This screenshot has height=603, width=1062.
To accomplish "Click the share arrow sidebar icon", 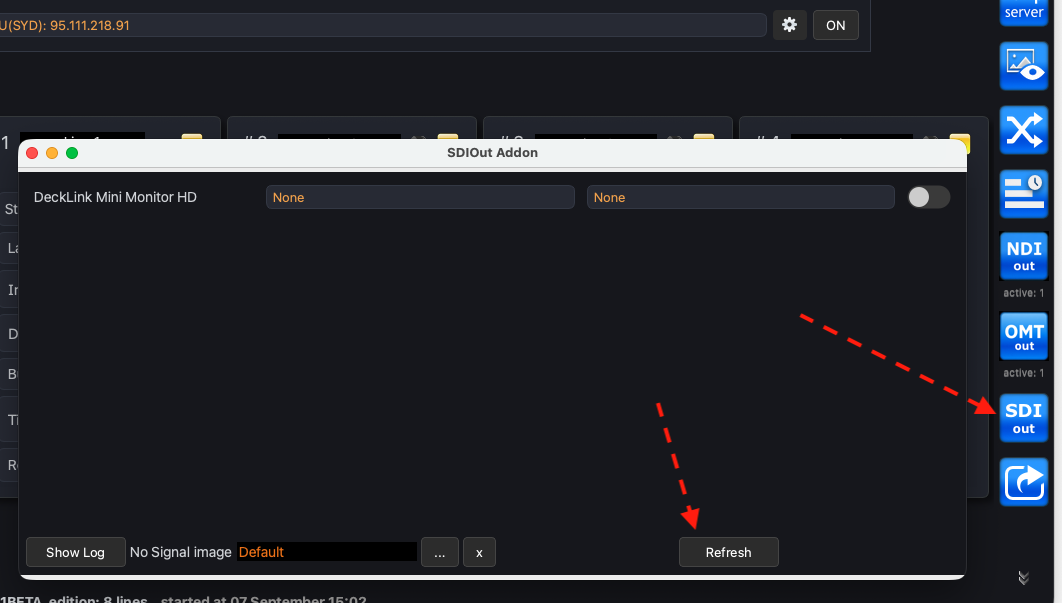I will click(1023, 482).
